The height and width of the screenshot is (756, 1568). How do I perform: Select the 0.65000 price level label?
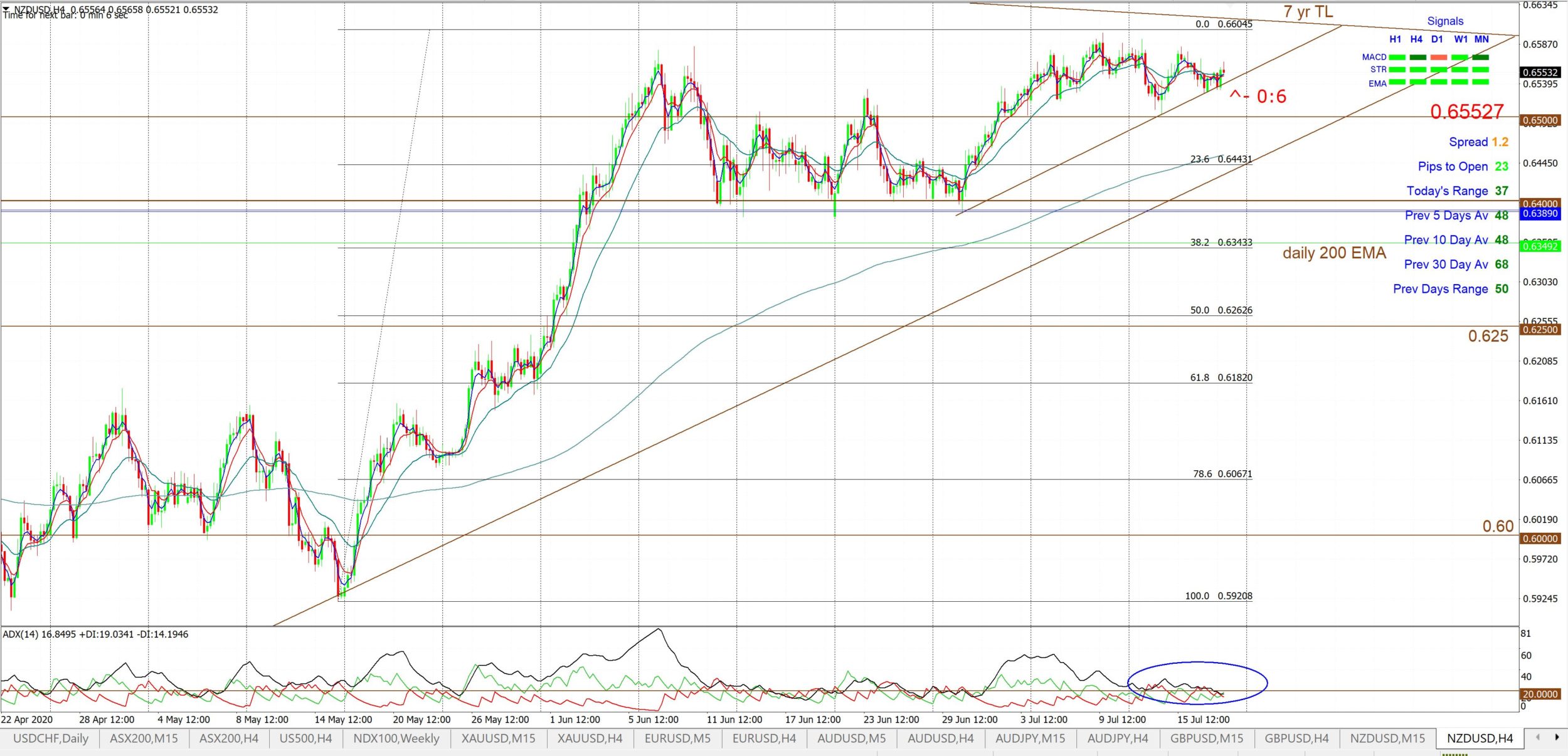pos(1540,120)
